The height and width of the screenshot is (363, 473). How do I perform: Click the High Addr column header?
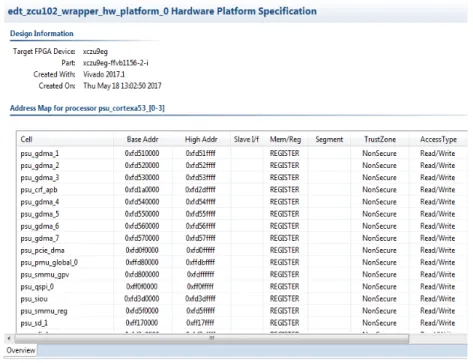point(201,139)
